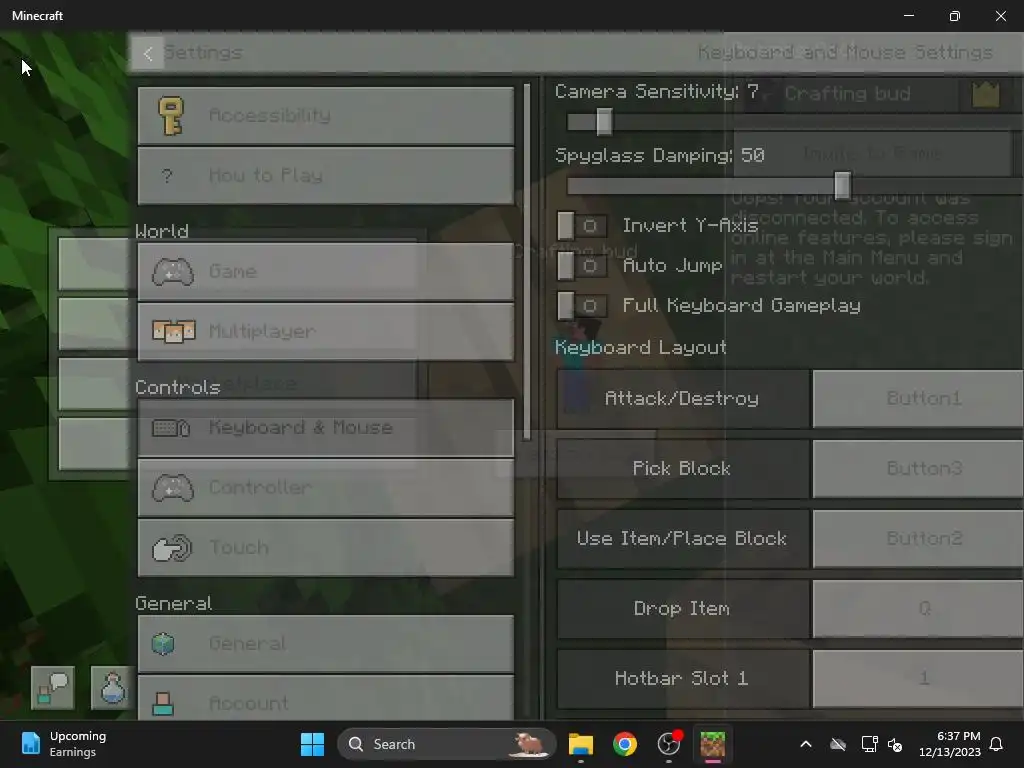Click the taskbar Search box
Image resolution: width=1024 pixels, height=768 pixels.
pyautogui.click(x=447, y=744)
